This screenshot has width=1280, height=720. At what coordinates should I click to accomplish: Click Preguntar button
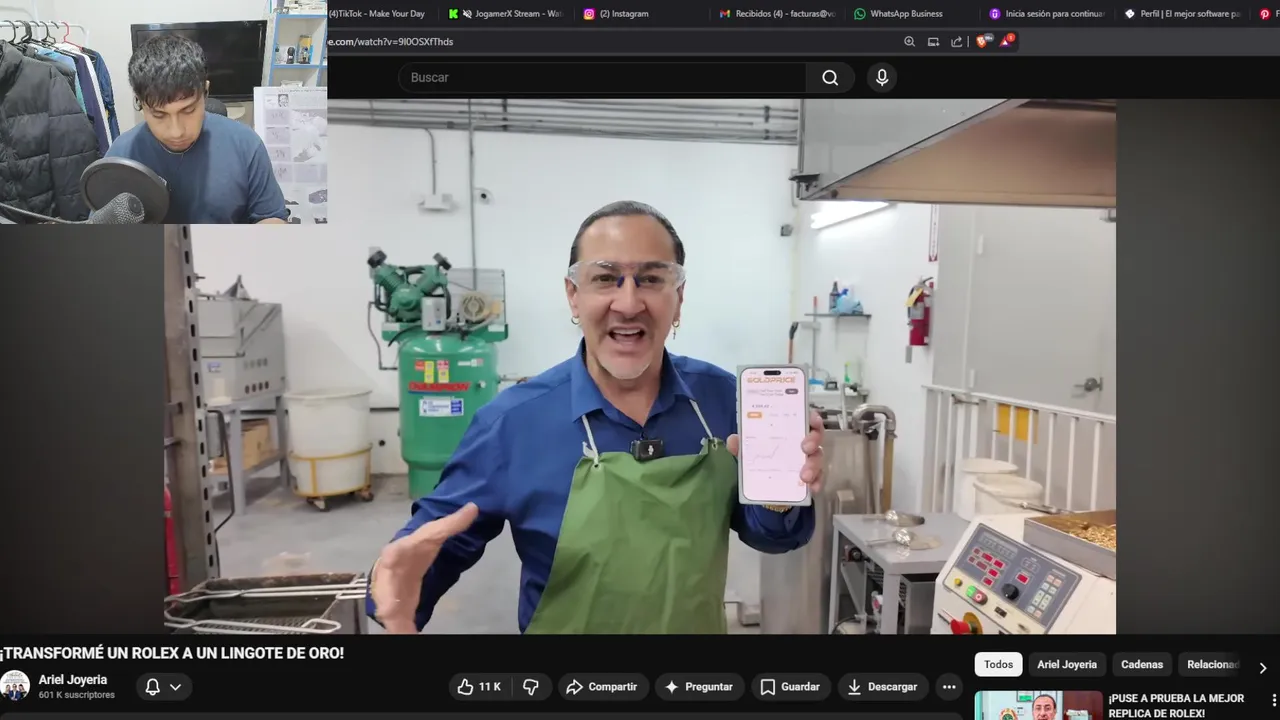(699, 687)
